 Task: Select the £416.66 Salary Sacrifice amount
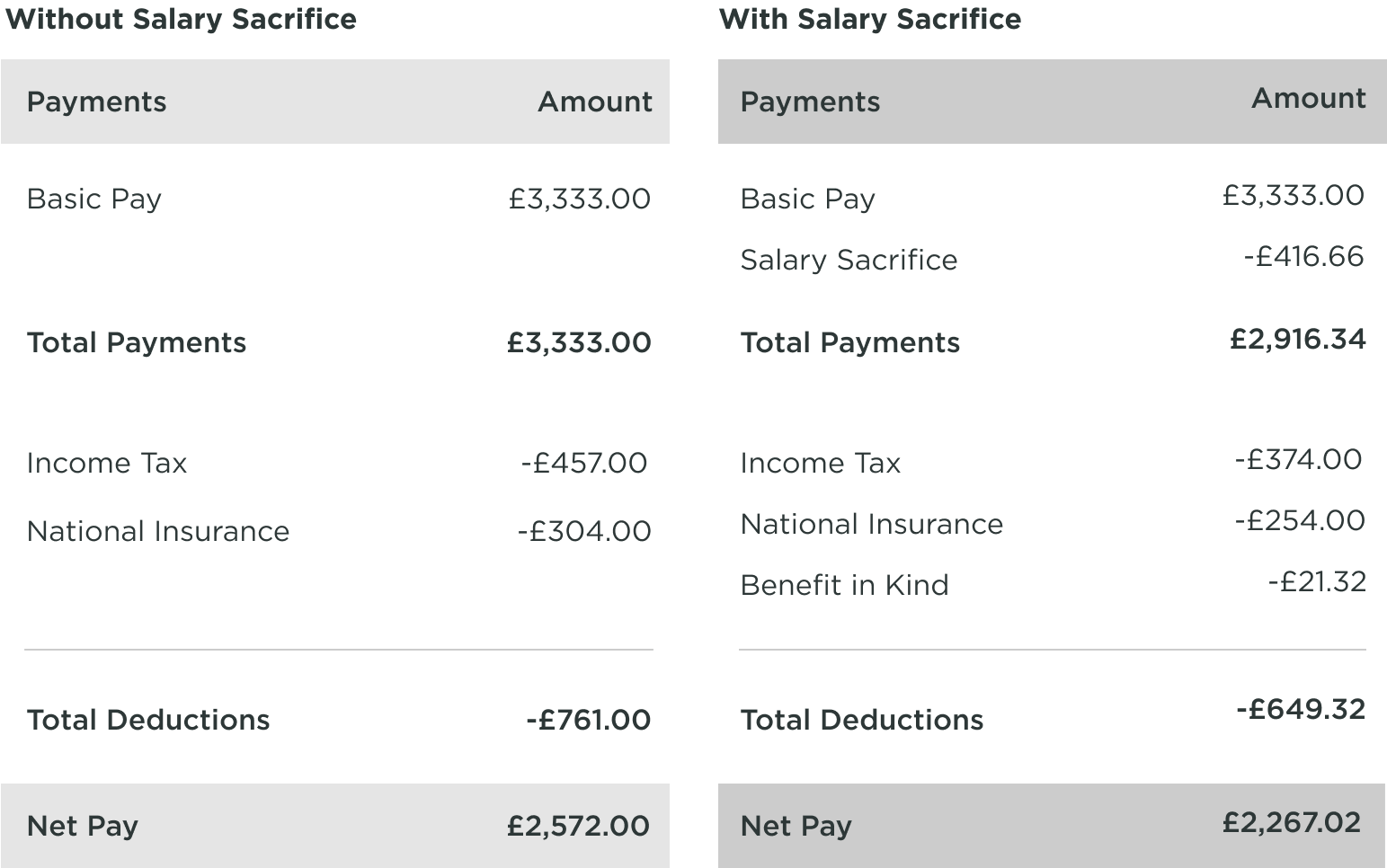point(1303,257)
